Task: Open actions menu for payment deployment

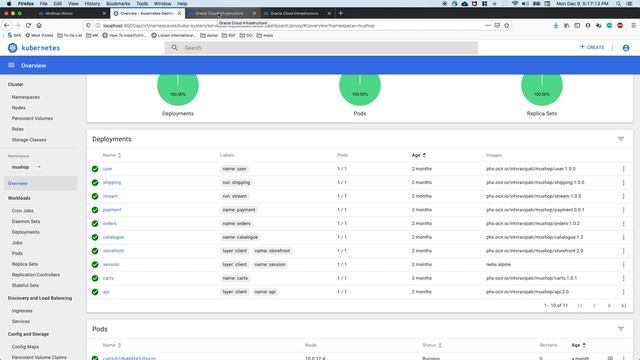Action: point(623,210)
